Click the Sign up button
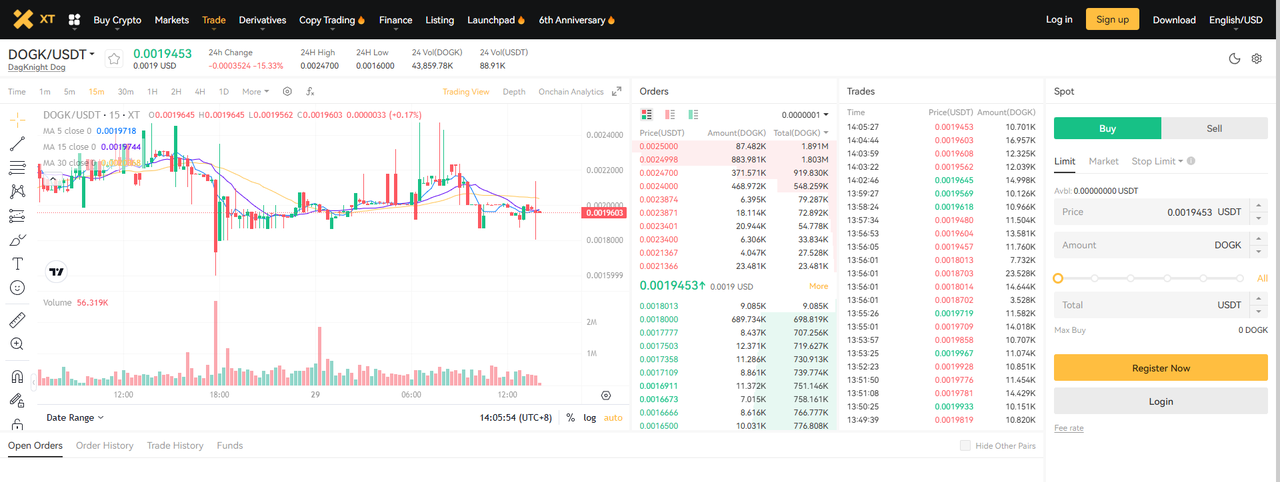Viewport: 1280px width, 482px height. [x=1112, y=19]
